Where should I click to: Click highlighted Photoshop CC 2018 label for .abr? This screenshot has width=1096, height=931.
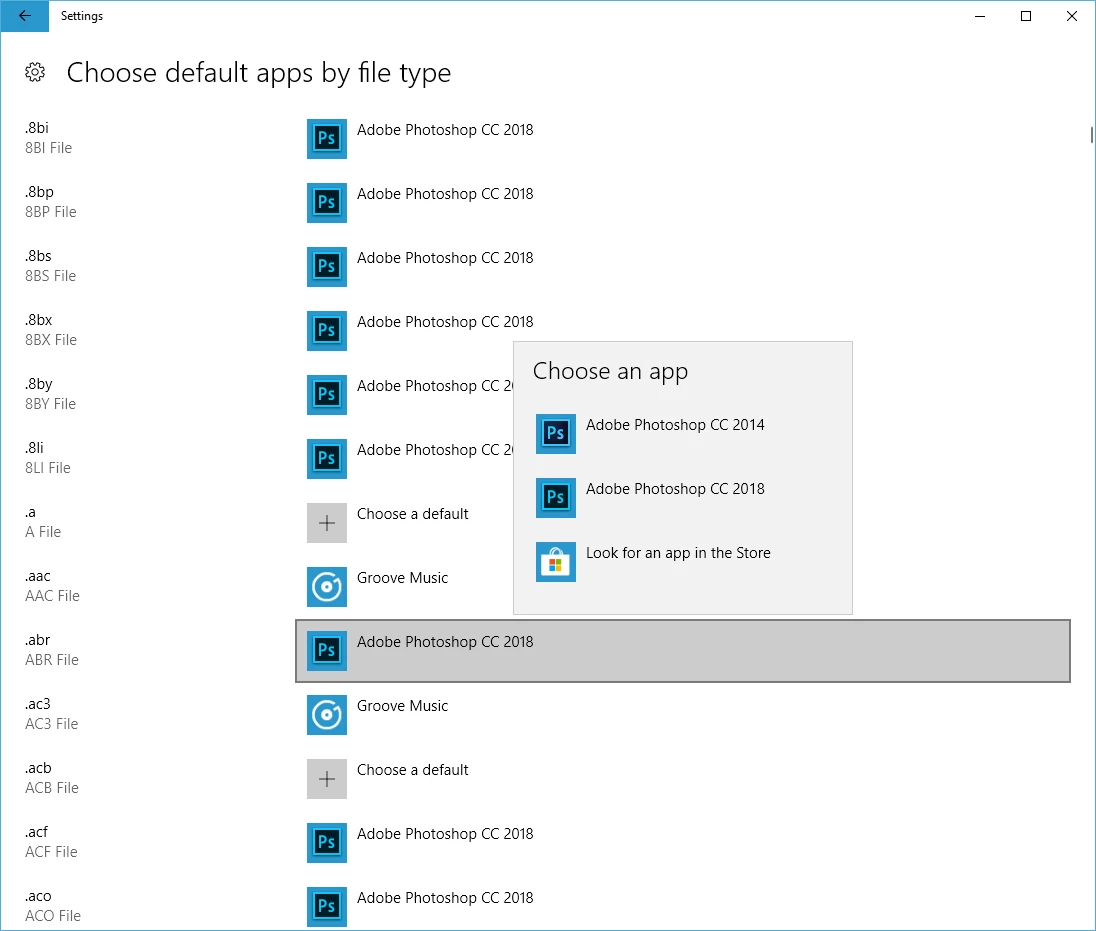click(445, 642)
